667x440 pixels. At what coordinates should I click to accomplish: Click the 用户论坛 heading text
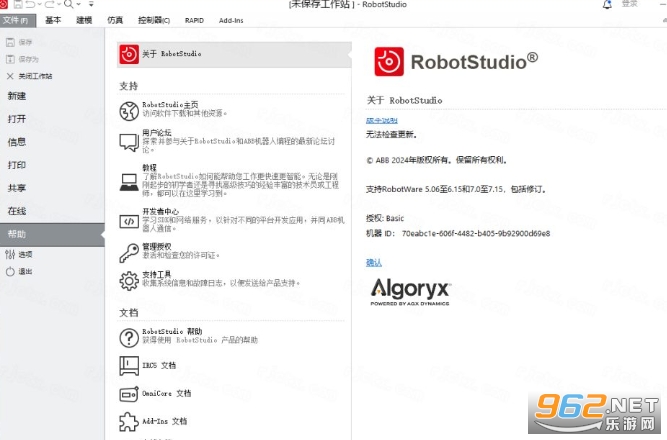click(157, 133)
